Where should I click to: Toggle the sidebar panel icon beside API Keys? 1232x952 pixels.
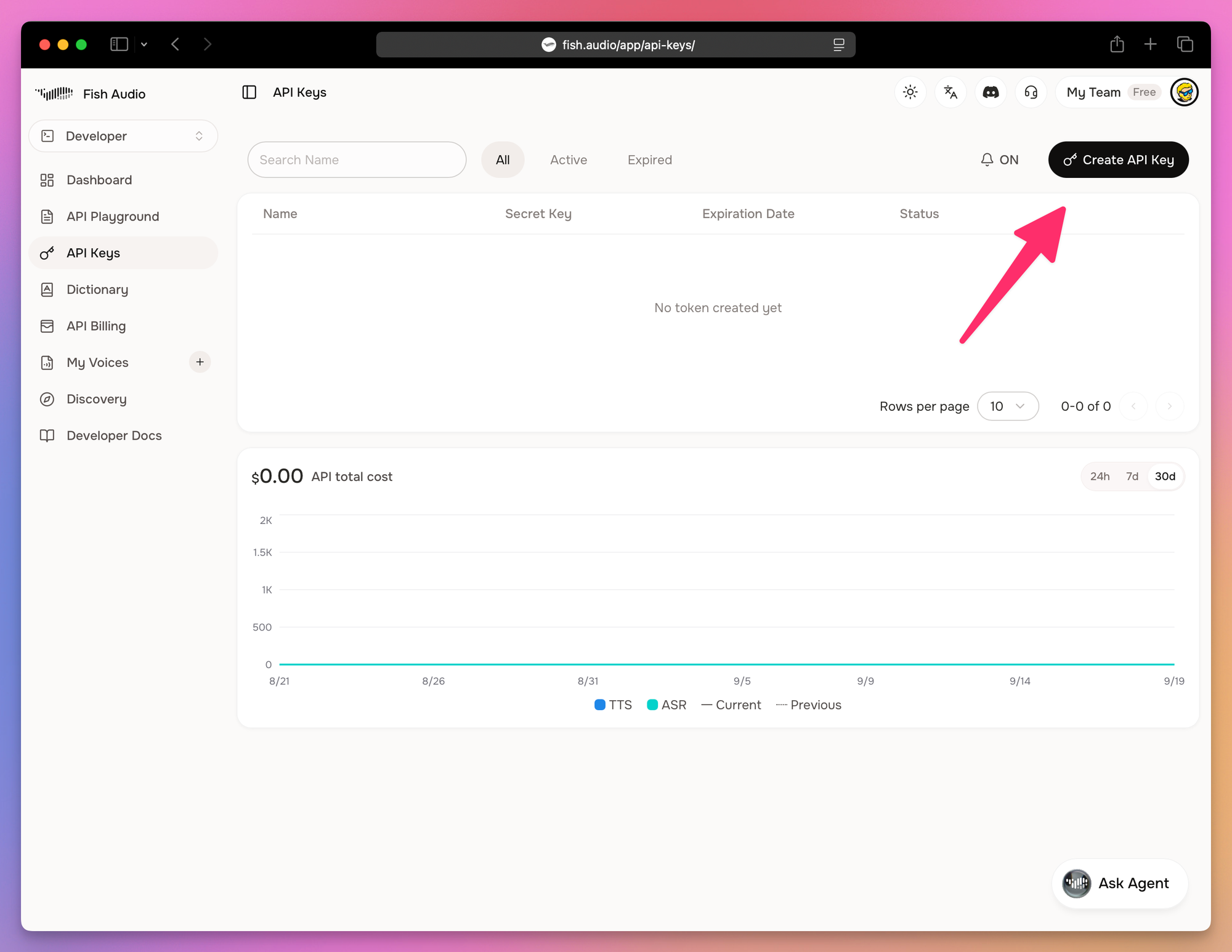tap(249, 92)
